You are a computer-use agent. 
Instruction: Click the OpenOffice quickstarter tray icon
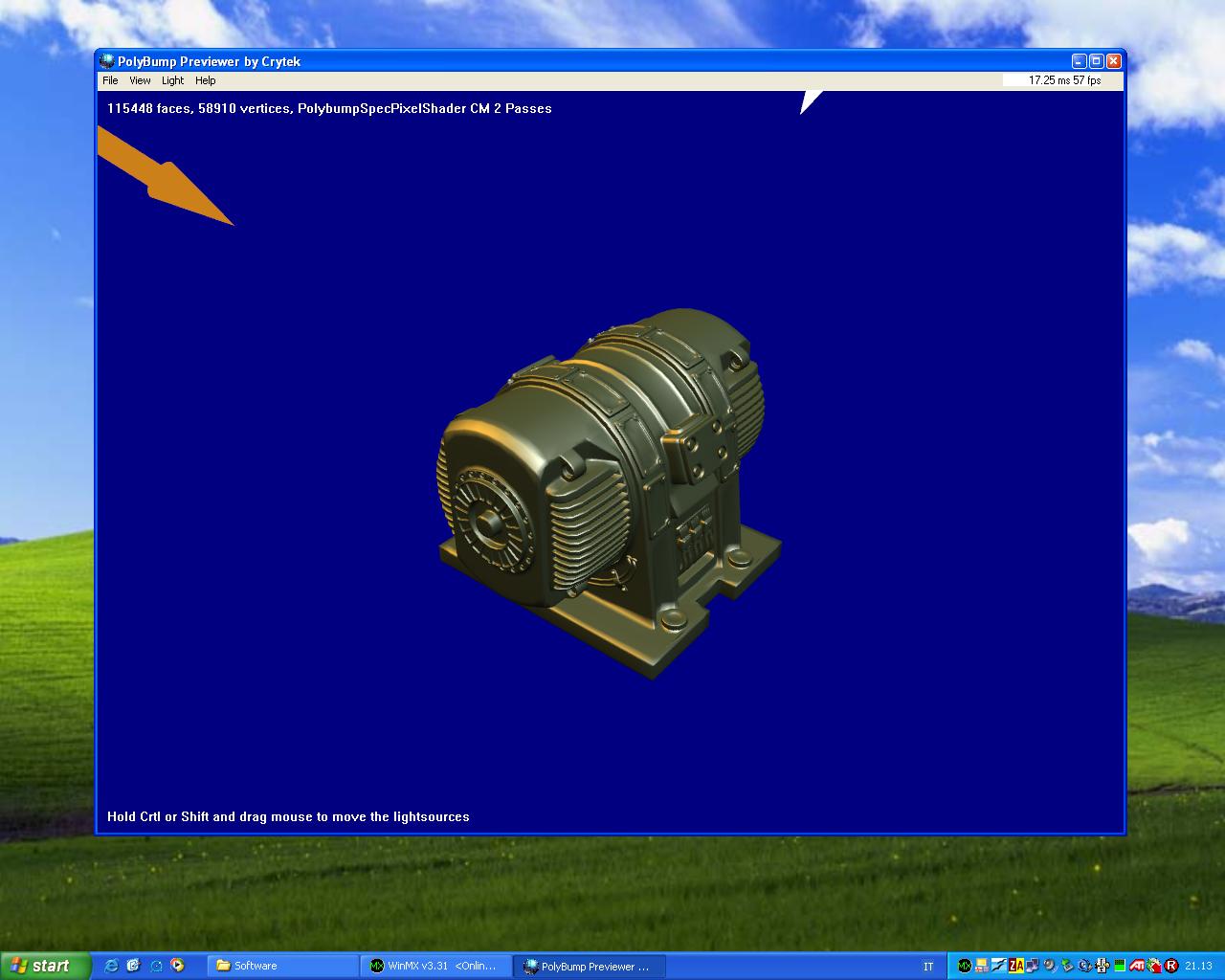(x=999, y=966)
